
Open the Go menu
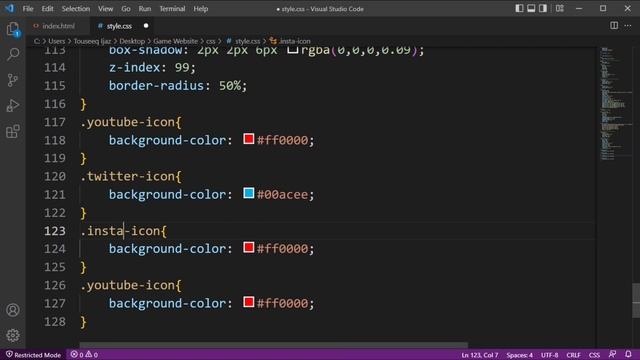pyautogui.click(x=126, y=9)
